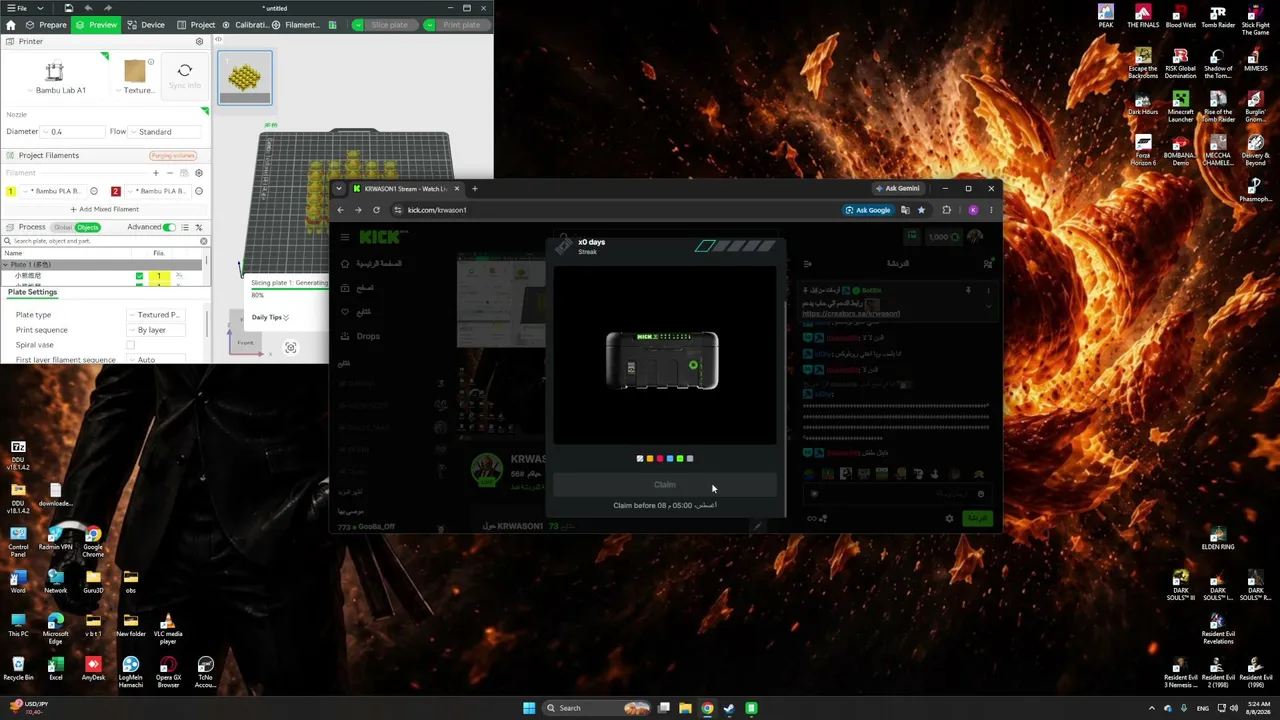The image size is (1280, 720).
Task: Click the view focus icon below the plate
Action: point(290,348)
